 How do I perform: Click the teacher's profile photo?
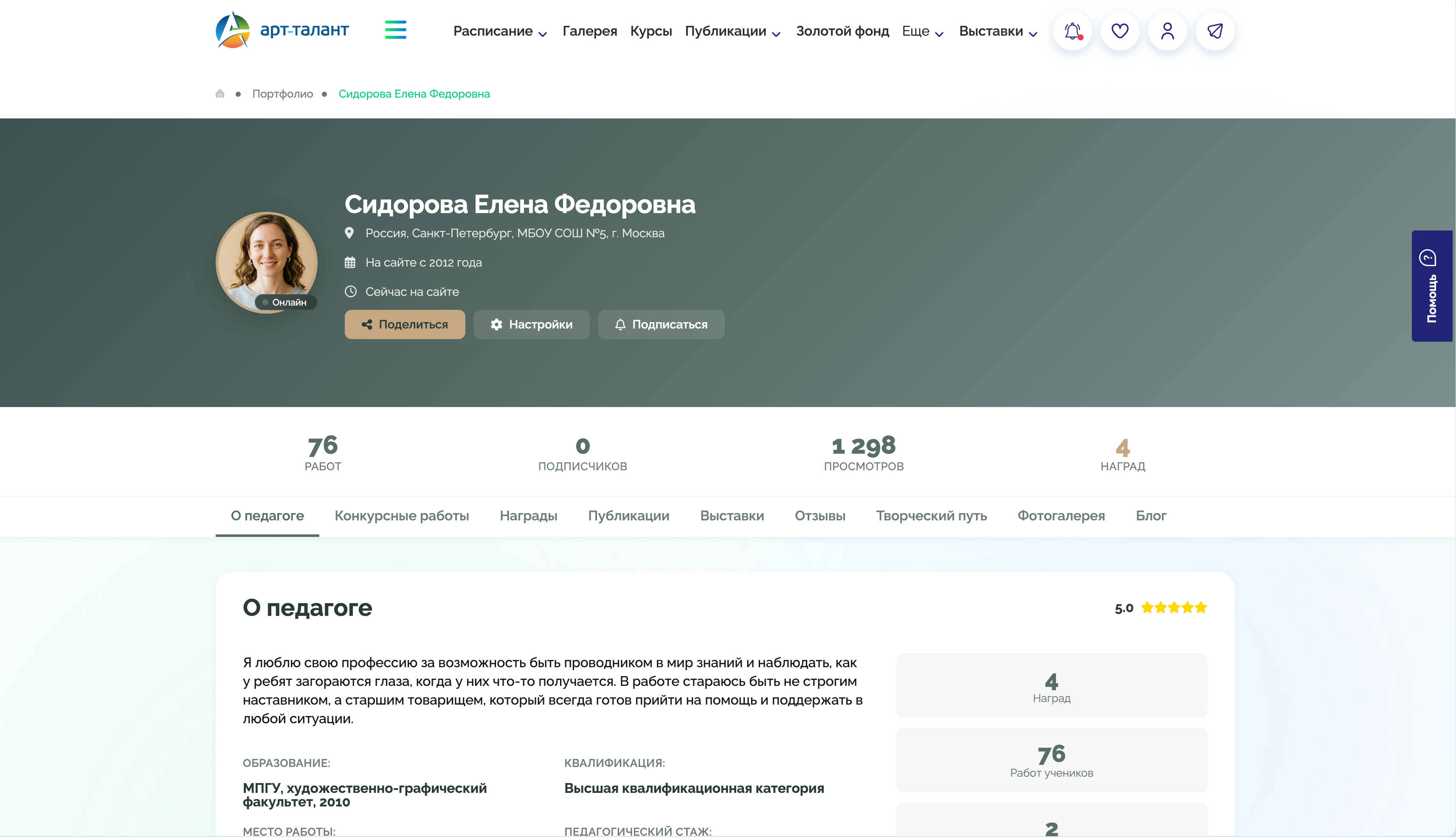266,262
